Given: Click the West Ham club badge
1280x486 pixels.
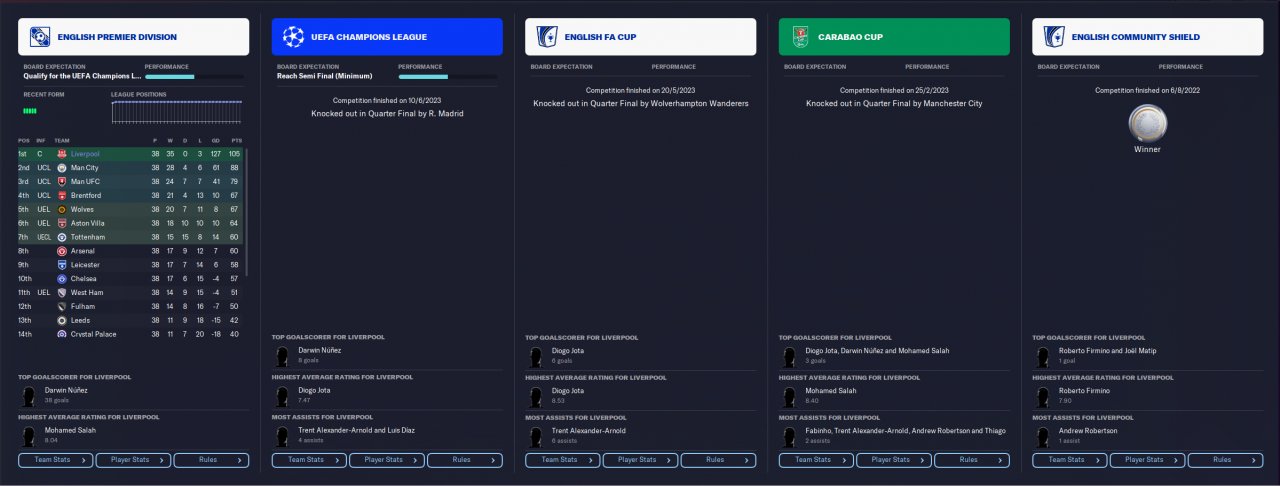Looking at the screenshot, I should [62, 292].
